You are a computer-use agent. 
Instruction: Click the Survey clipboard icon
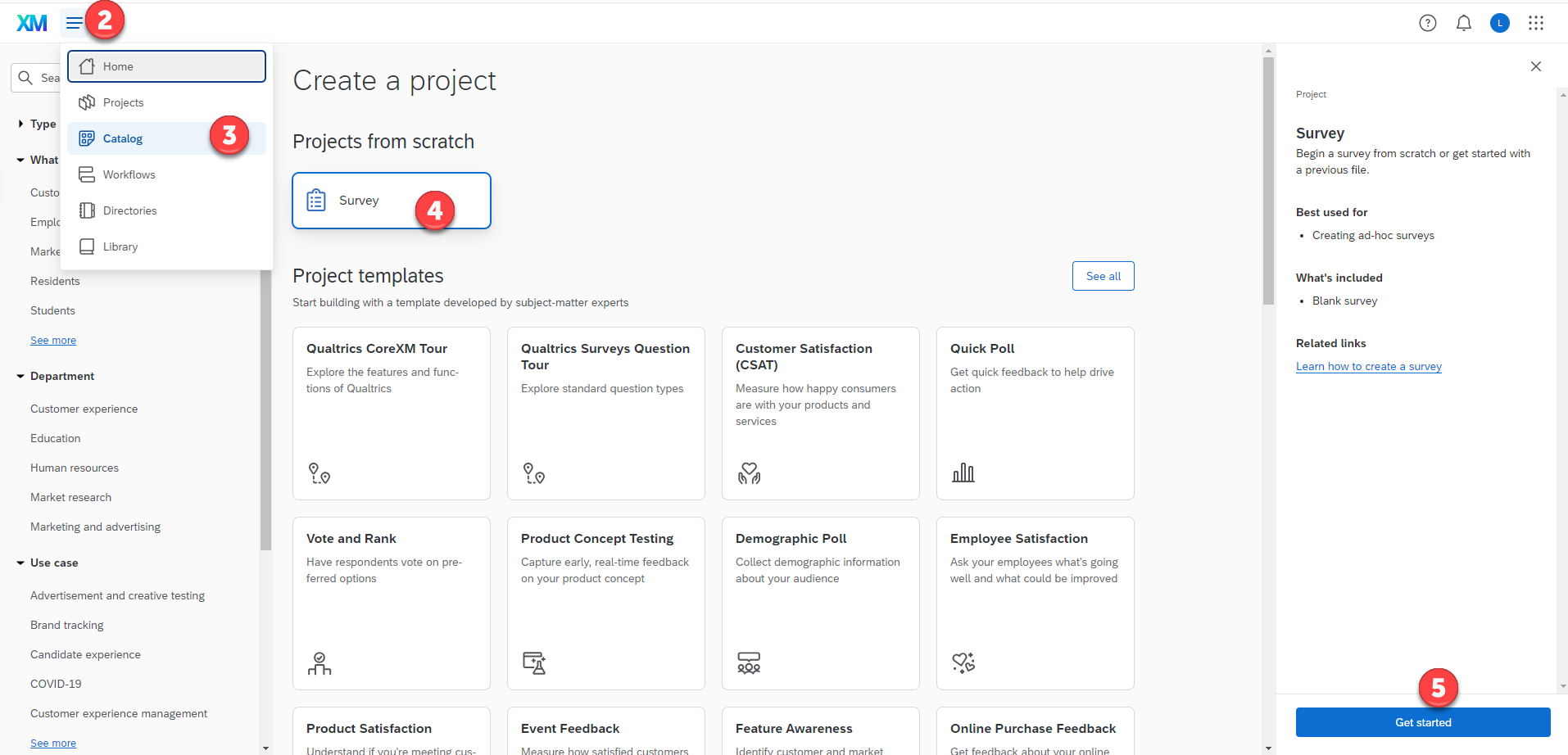click(x=316, y=200)
